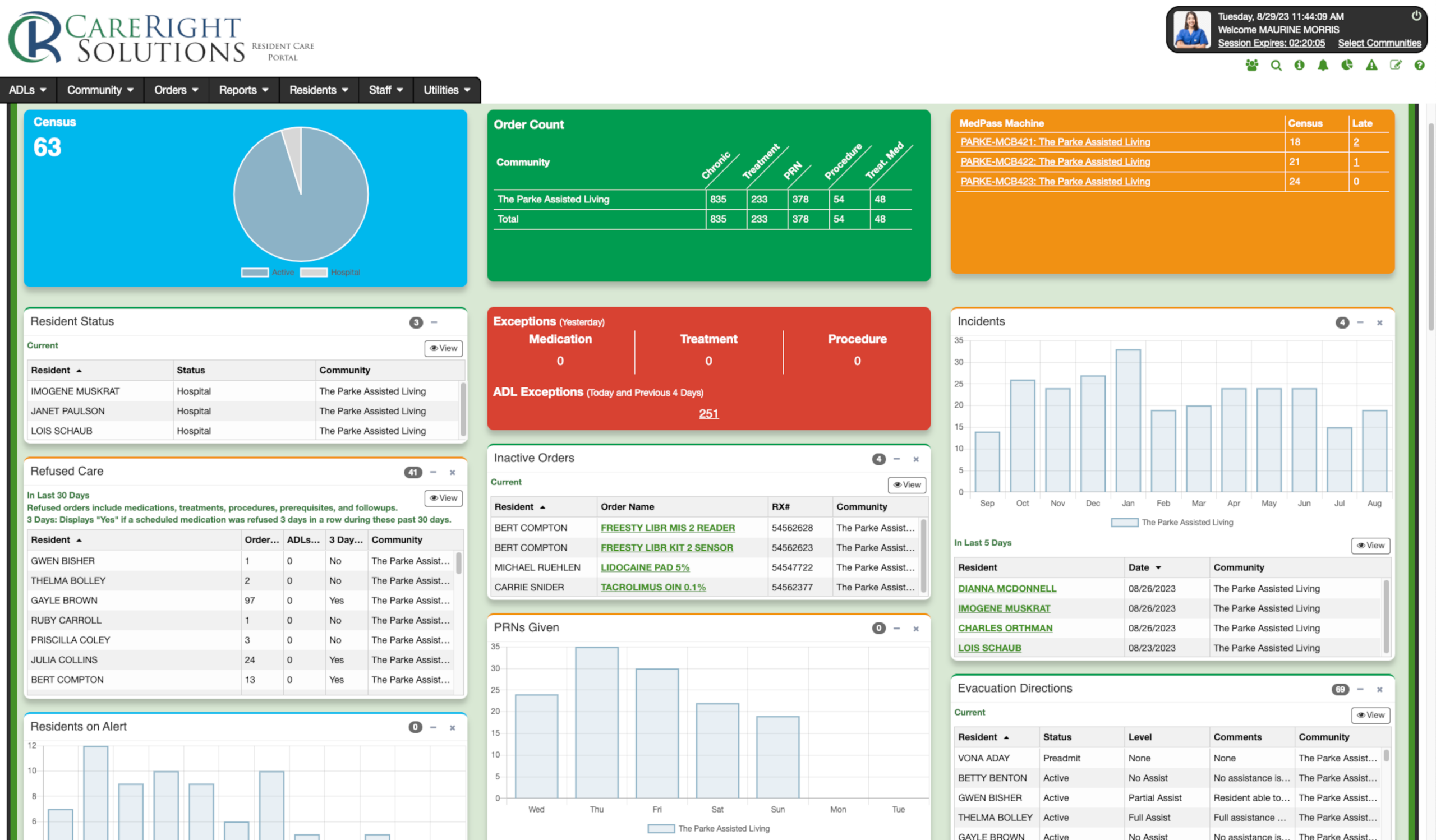This screenshot has height=840, width=1436.
Task: Collapse the Refused Care panel with minus
Action: click(433, 472)
